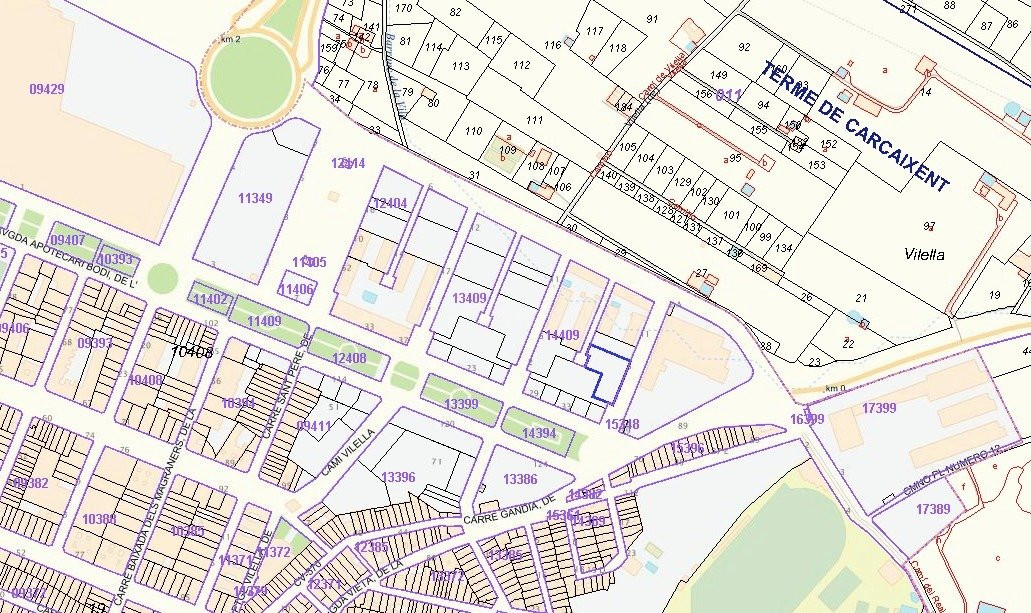Click block label 09393
Image resolution: width=1031 pixels, height=613 pixels.
[x=95, y=343]
